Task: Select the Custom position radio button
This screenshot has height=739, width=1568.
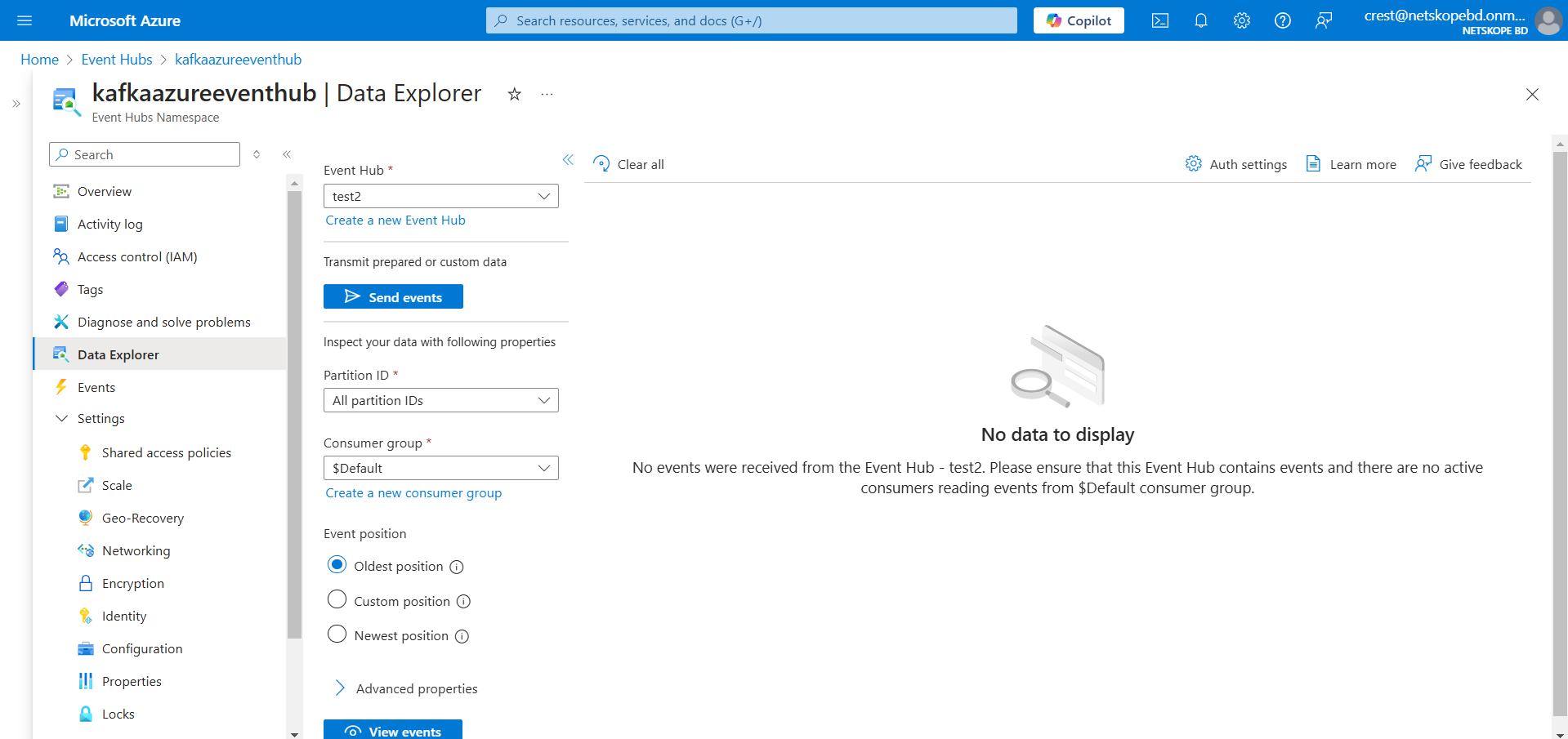Action: coord(337,600)
